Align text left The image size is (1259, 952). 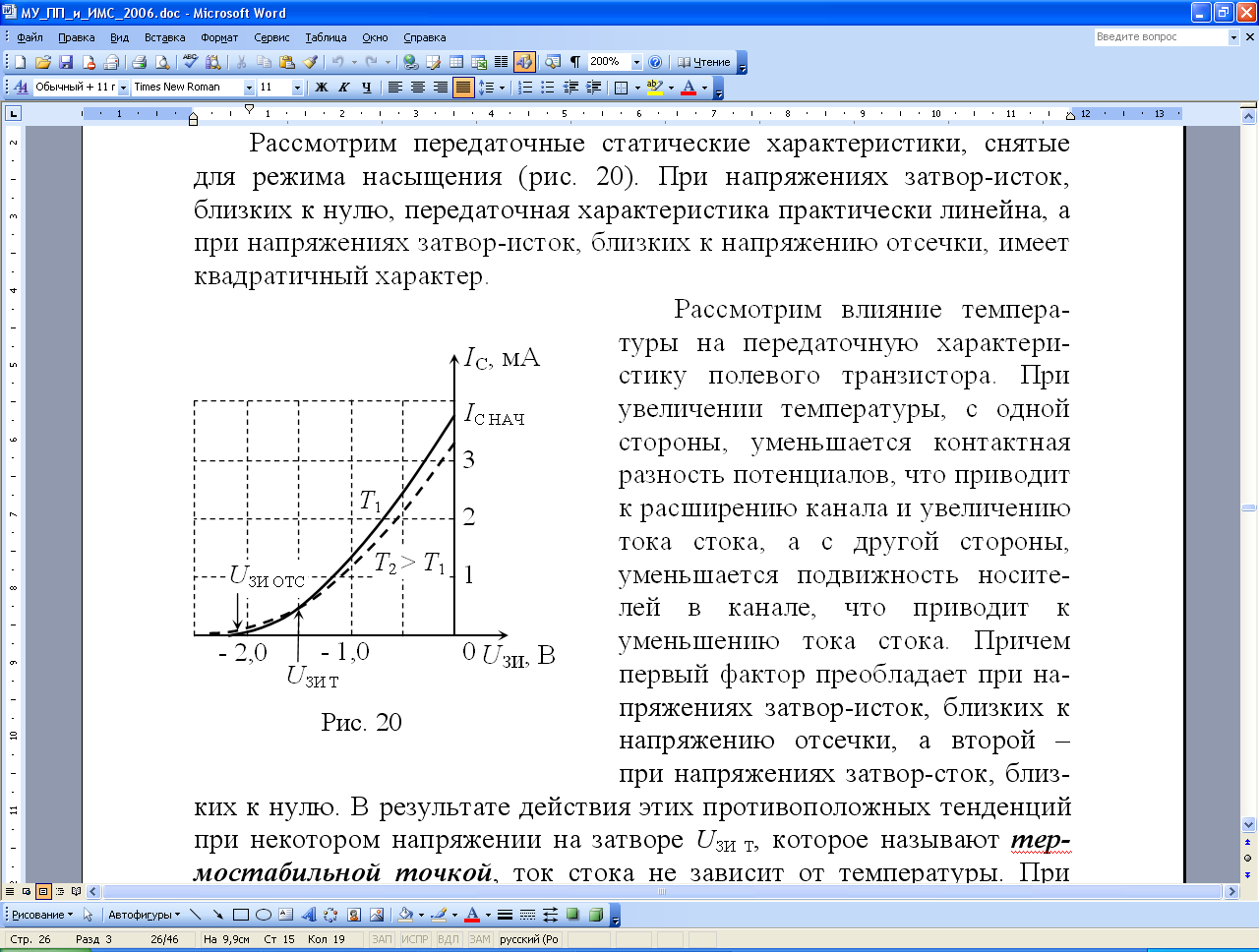coord(394,88)
